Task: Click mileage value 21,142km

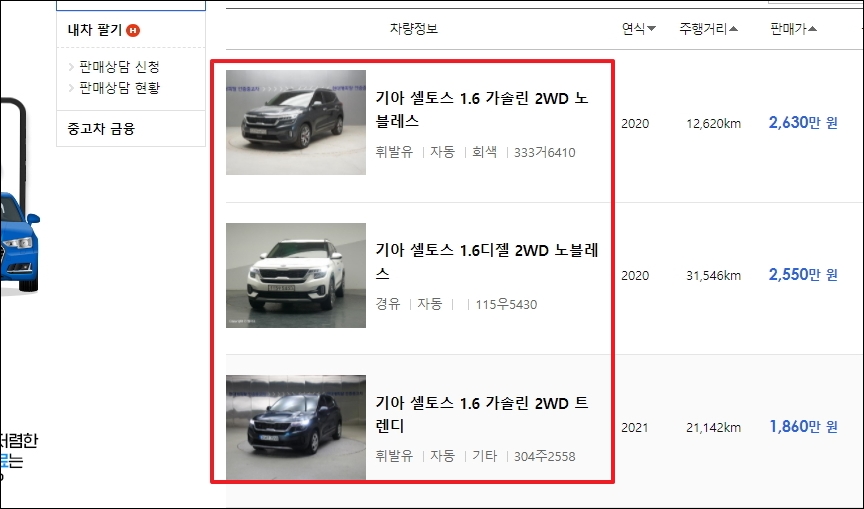Action: (x=714, y=428)
